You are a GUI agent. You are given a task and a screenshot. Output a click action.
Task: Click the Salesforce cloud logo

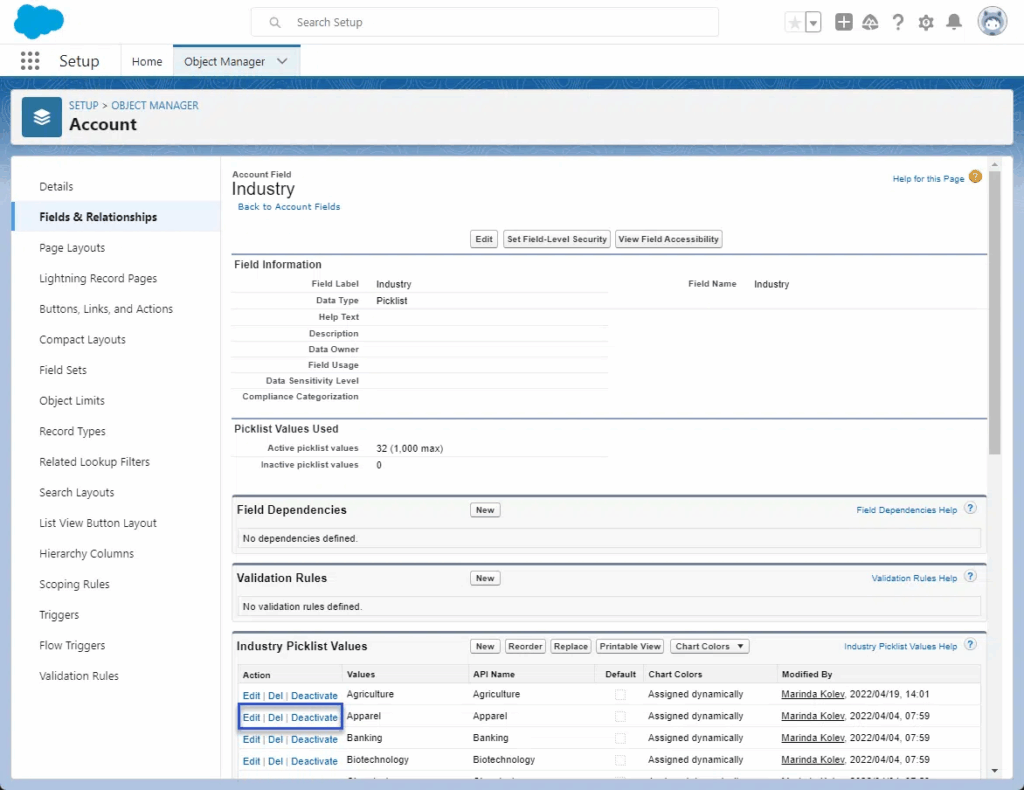38,21
